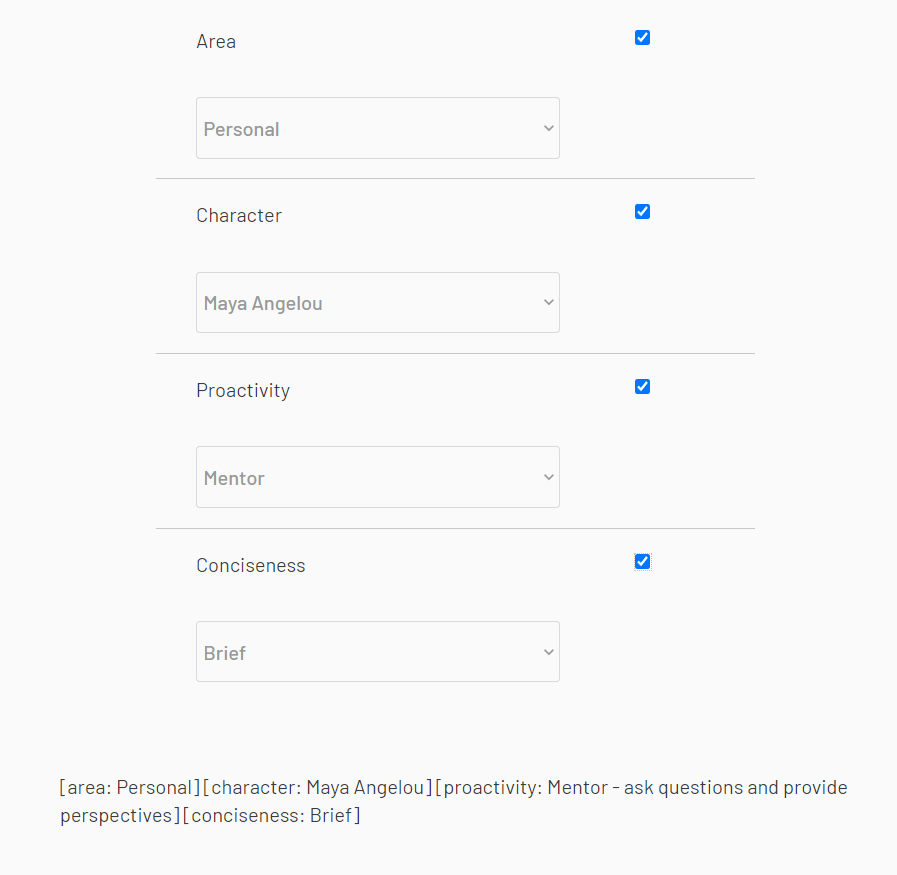Click the chevron arrow on the Mentor dropdown
Viewport: 897px width, 875px height.
(549, 478)
